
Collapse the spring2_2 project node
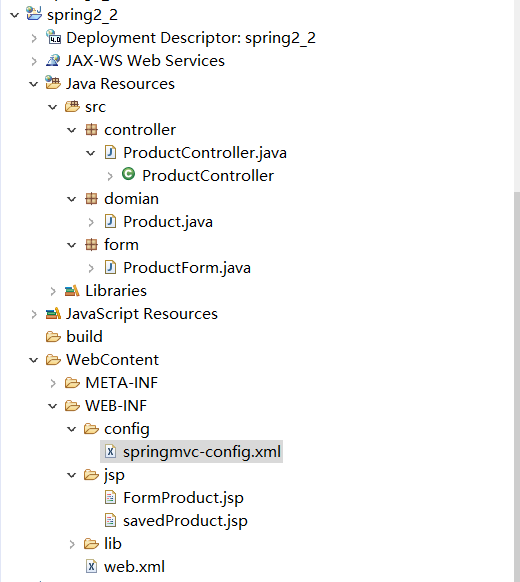point(14,15)
